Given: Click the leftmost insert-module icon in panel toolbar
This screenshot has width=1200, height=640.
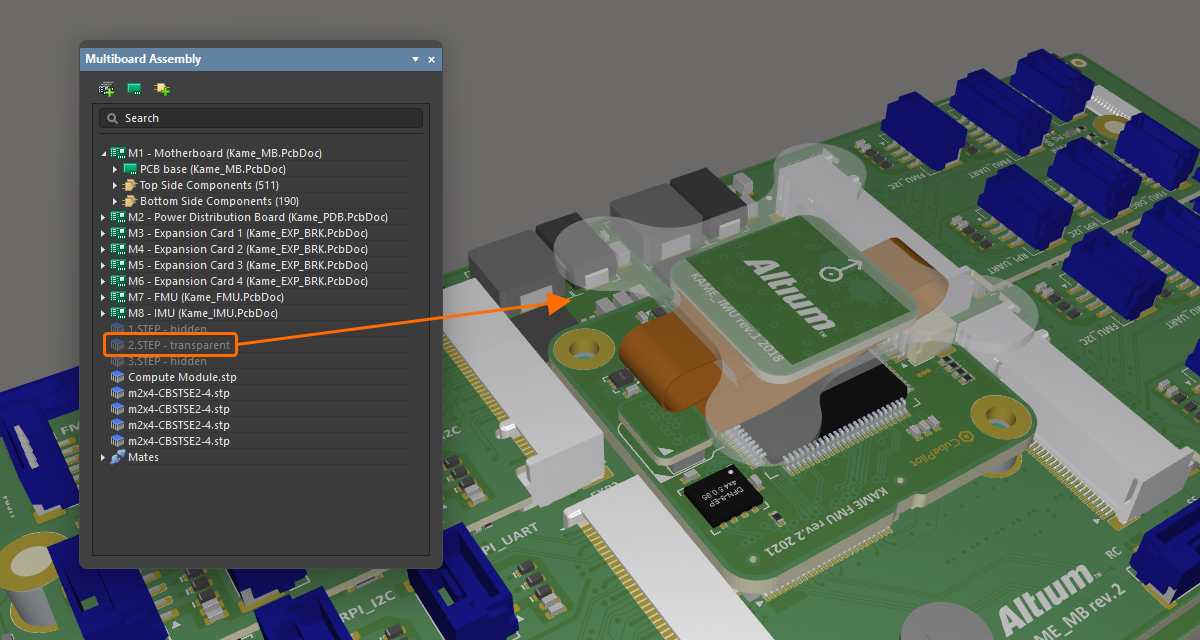Looking at the screenshot, I should [106, 89].
